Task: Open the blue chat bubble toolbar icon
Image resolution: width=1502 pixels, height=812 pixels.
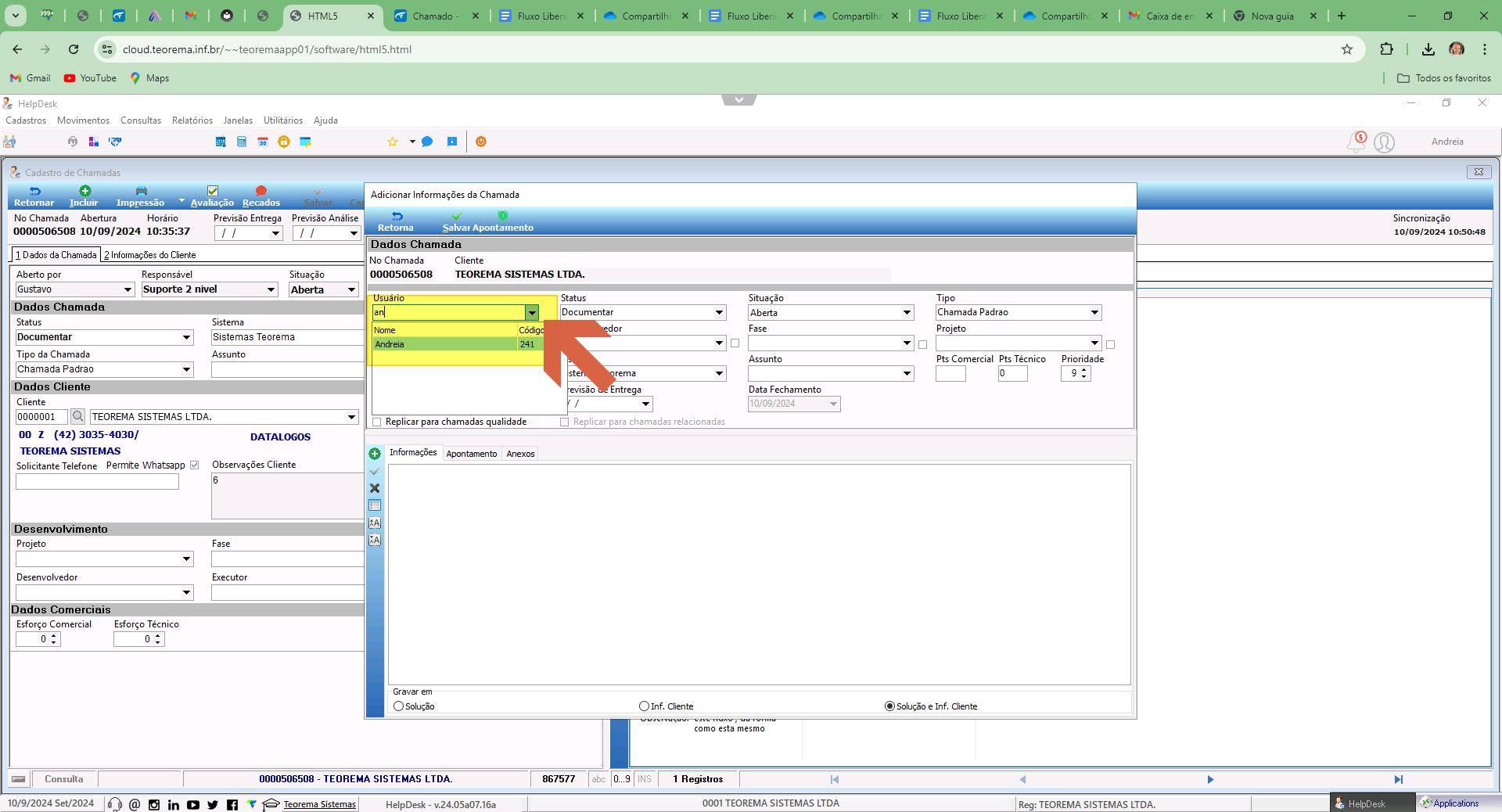Action: coord(427,142)
